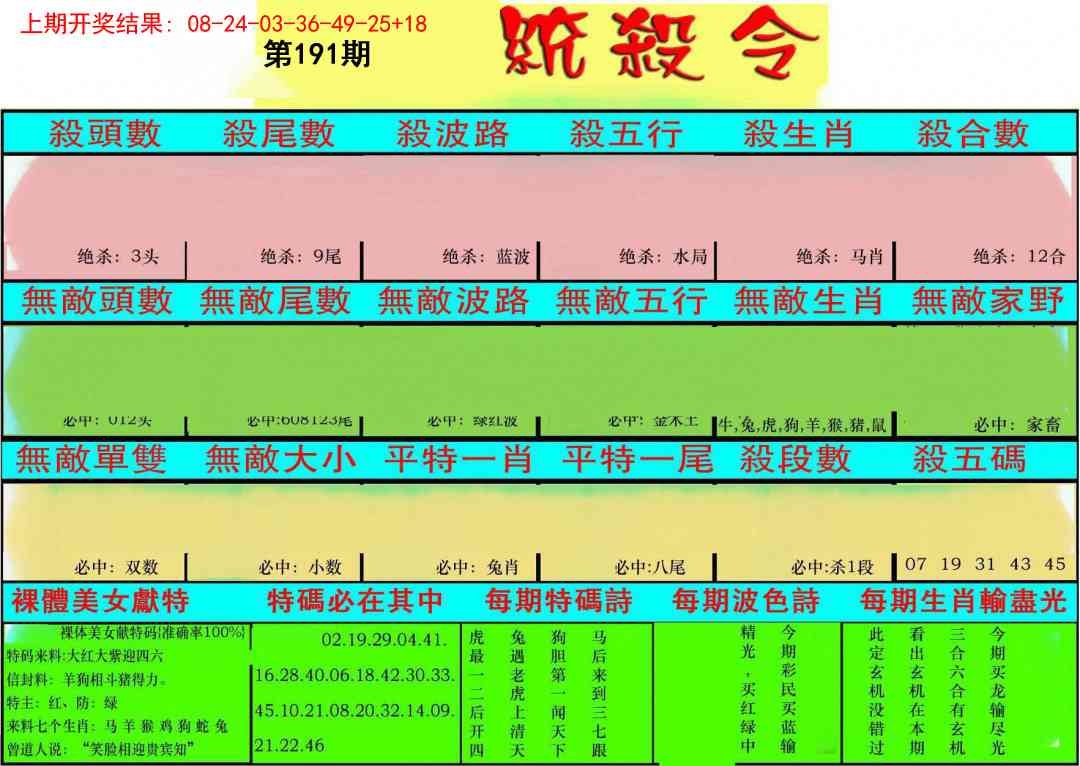Click the 绝杀: 3头 cell
The image size is (1080, 766).
tap(118, 257)
